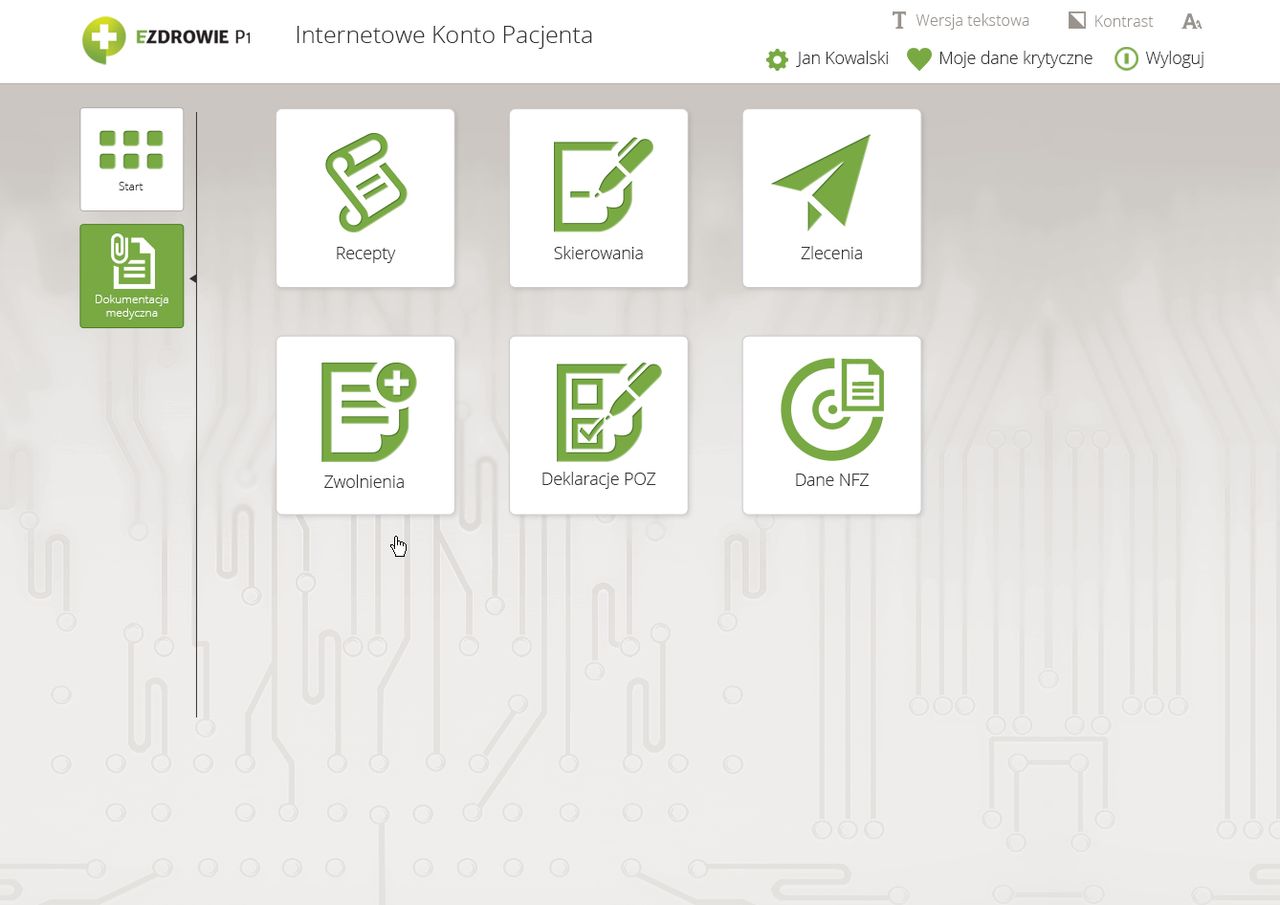Screen dimensions: 1280x905
Task: Click the green heart critical data icon
Action: pyautogui.click(x=919, y=59)
